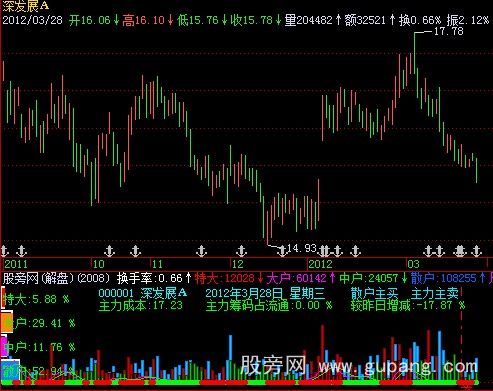Image resolution: width=493 pixels, height=391 pixels.
Task: Click the turnover 换0.66% in the header row
Action: pos(420,20)
